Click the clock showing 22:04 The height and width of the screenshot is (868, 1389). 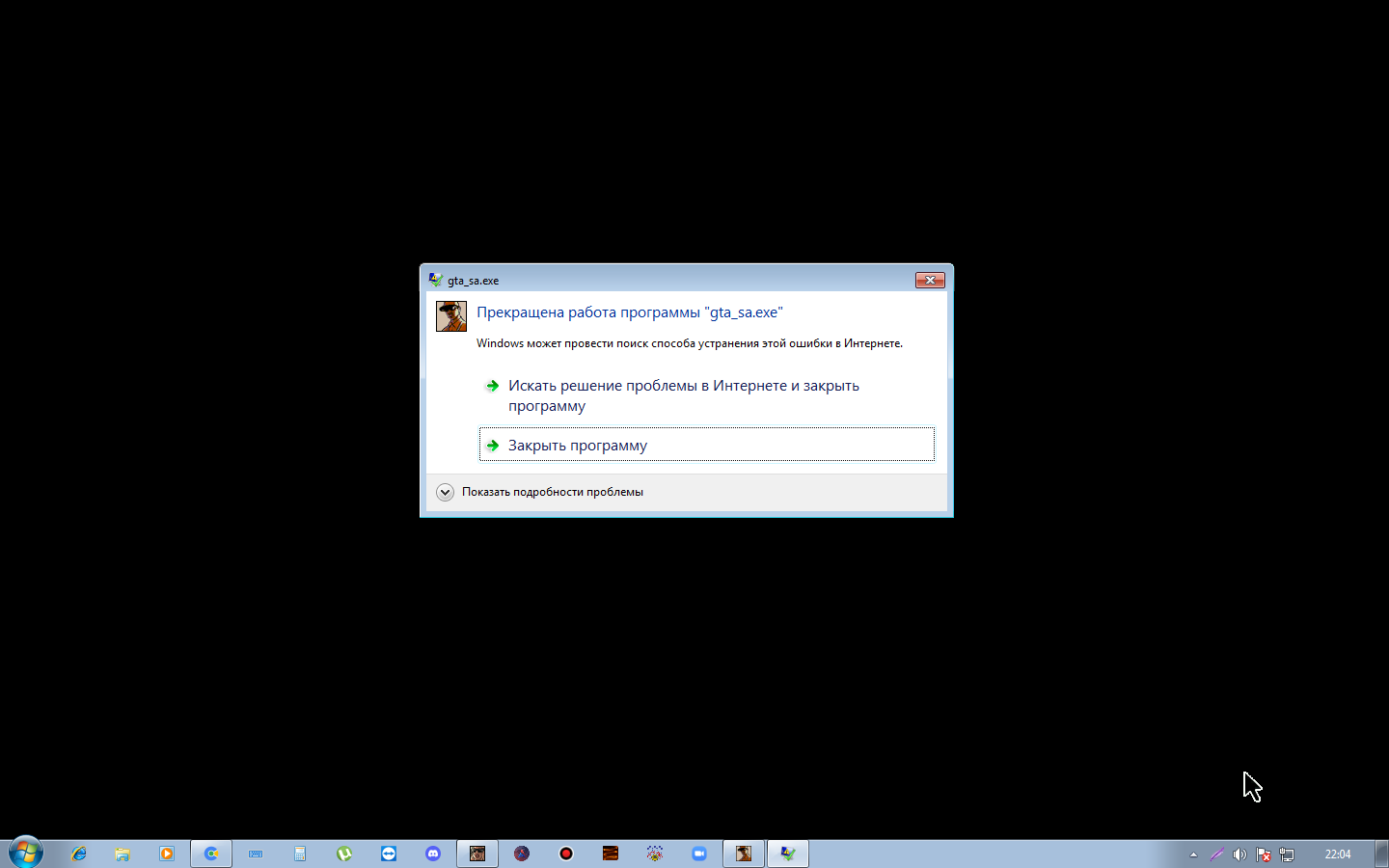point(1338,854)
